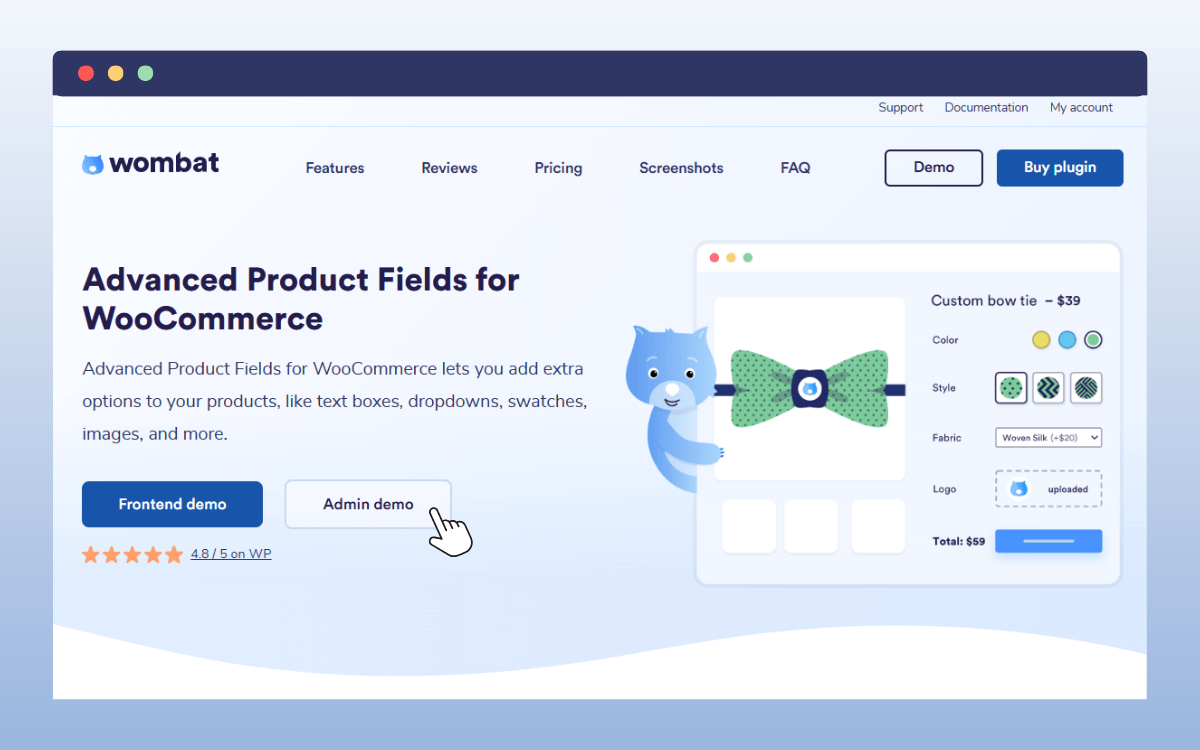Screen dimensions: 1200x750
Task: Choose the yellow color option
Action: (1041, 340)
